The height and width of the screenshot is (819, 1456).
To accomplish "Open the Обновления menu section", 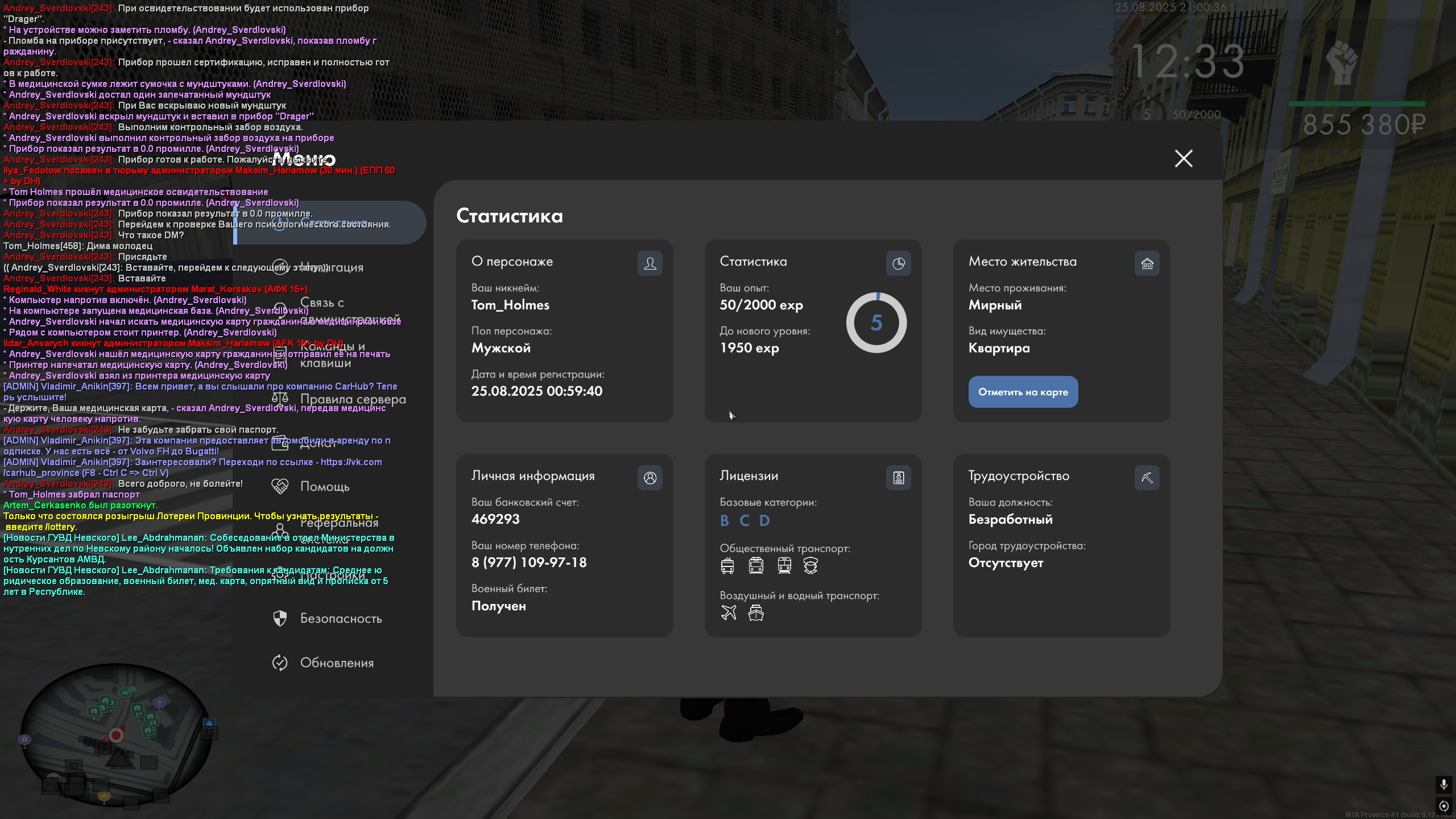I will pos(336,663).
